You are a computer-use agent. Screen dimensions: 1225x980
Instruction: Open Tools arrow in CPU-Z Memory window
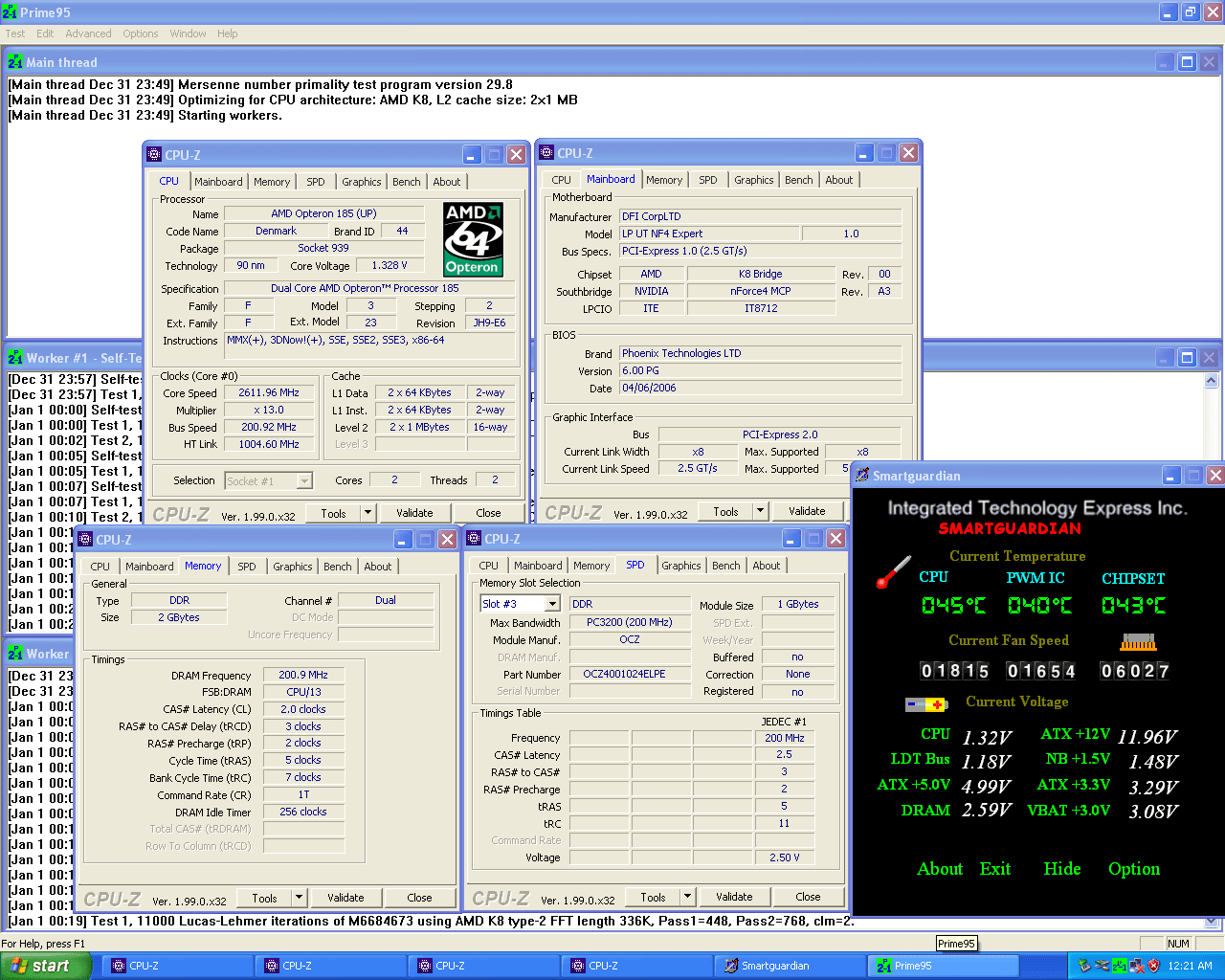coord(300,898)
